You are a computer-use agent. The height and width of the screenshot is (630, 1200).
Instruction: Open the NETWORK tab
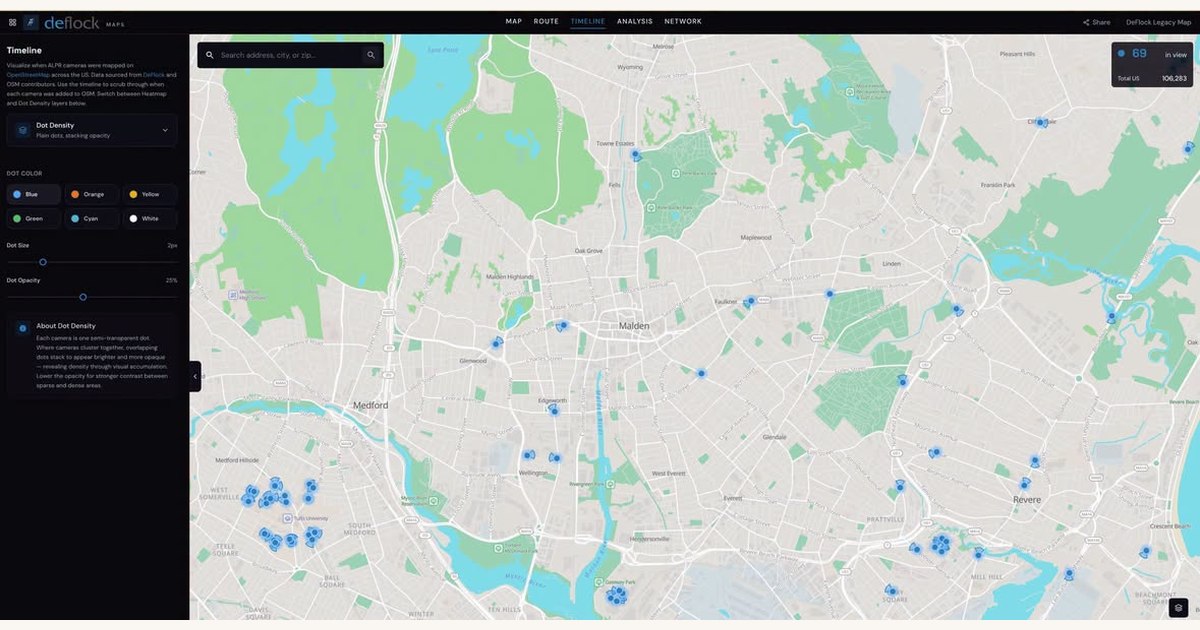click(x=683, y=21)
